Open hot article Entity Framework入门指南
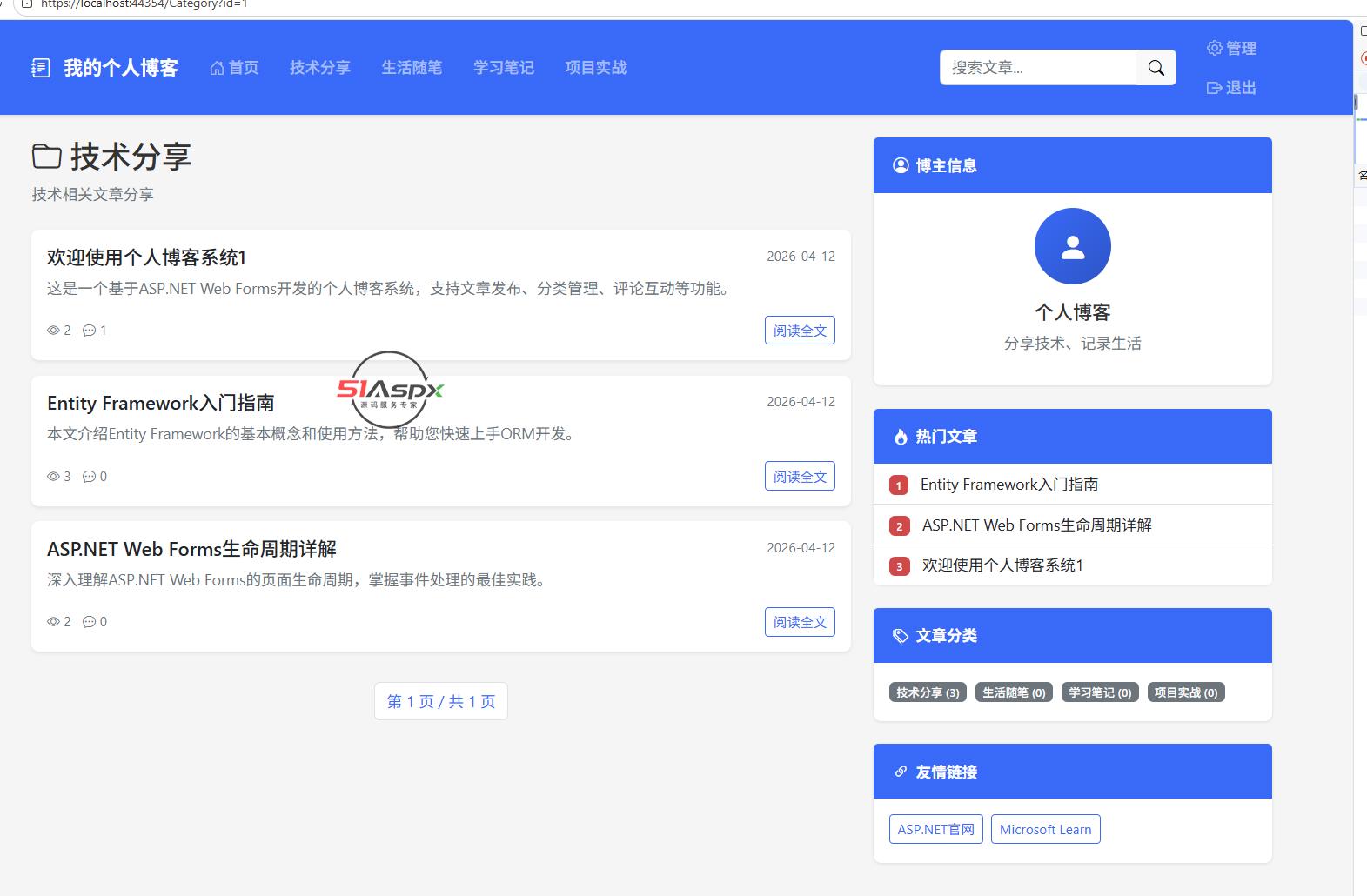This screenshot has width=1367, height=896. coord(1009,485)
